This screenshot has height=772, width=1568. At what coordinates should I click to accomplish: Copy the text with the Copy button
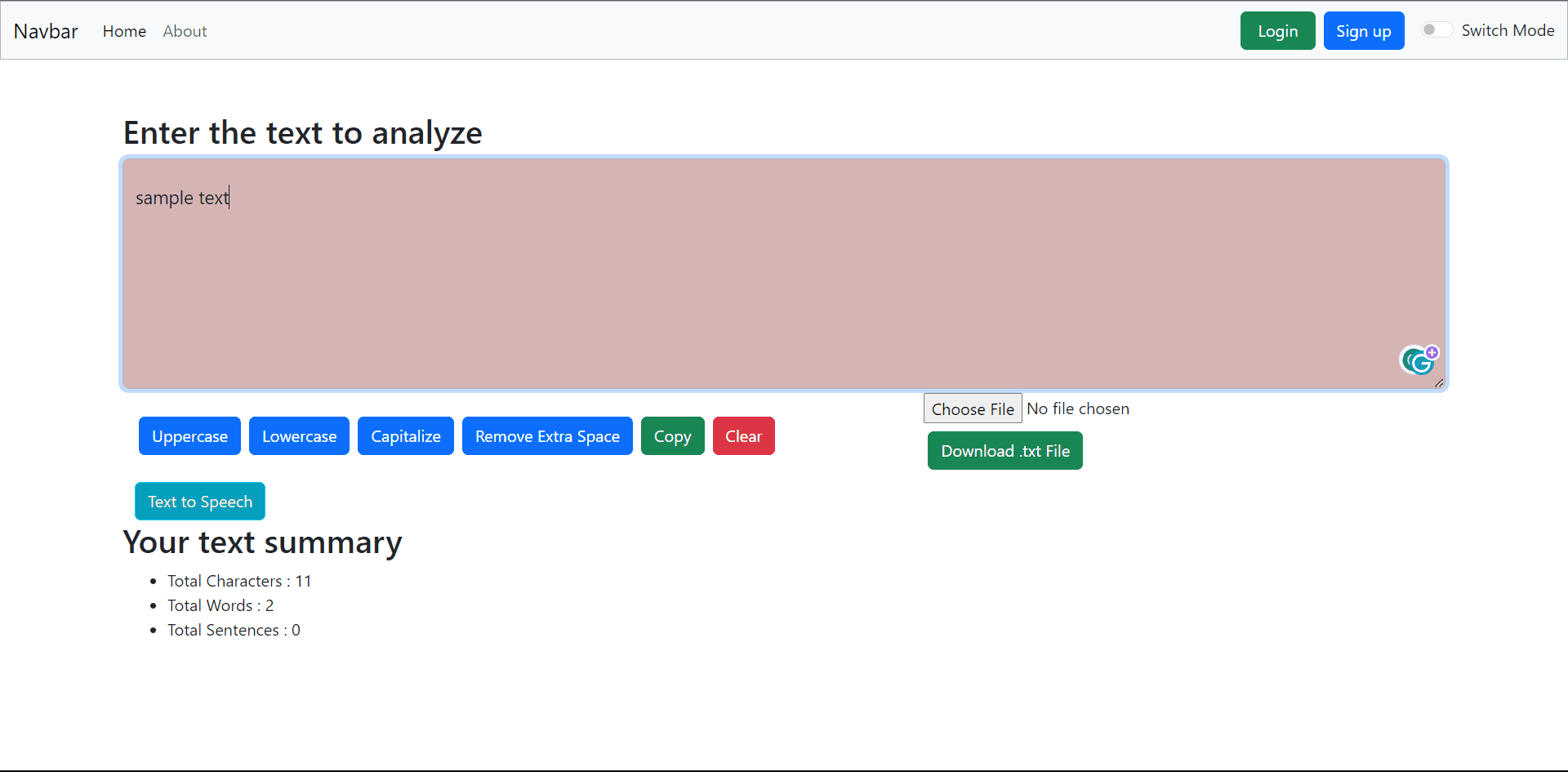672,436
